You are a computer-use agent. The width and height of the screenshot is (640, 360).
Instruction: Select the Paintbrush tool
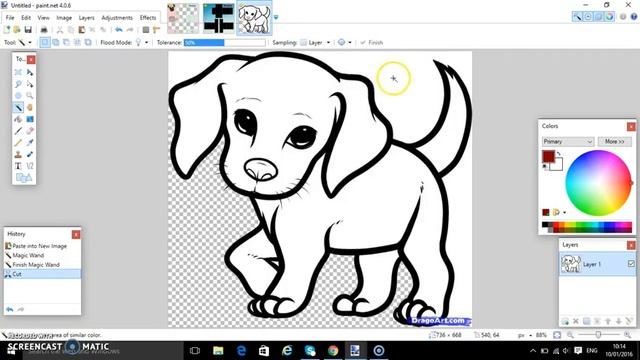[x=18, y=131]
